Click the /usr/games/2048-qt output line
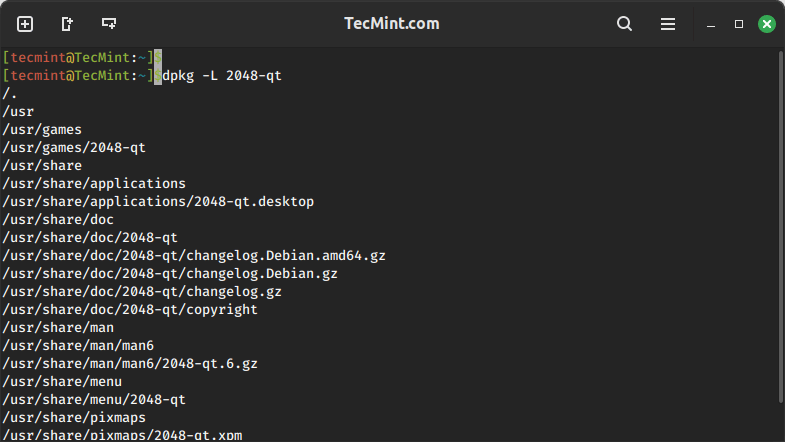 click(74, 148)
